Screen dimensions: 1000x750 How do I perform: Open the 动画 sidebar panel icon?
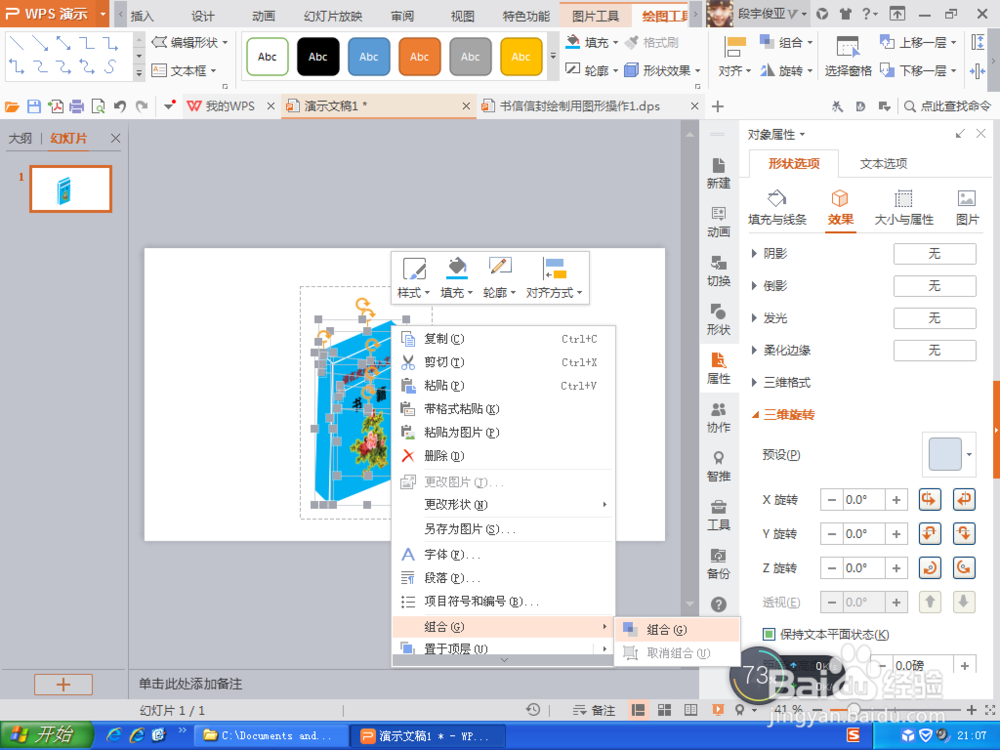pos(719,222)
